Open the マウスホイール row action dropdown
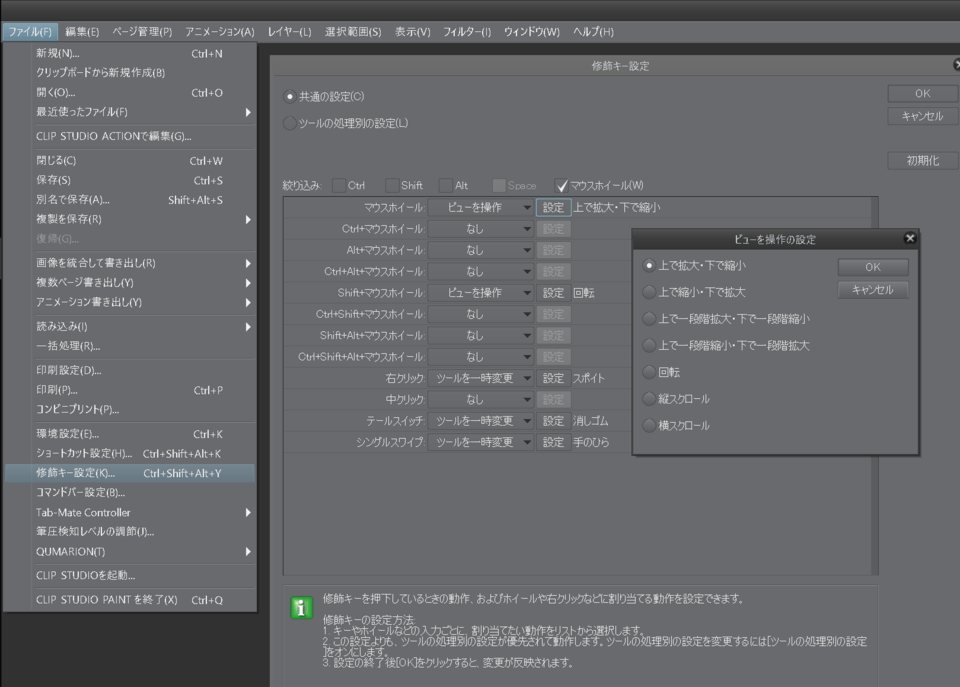Screen dimensions: 960x687 (x=481, y=208)
